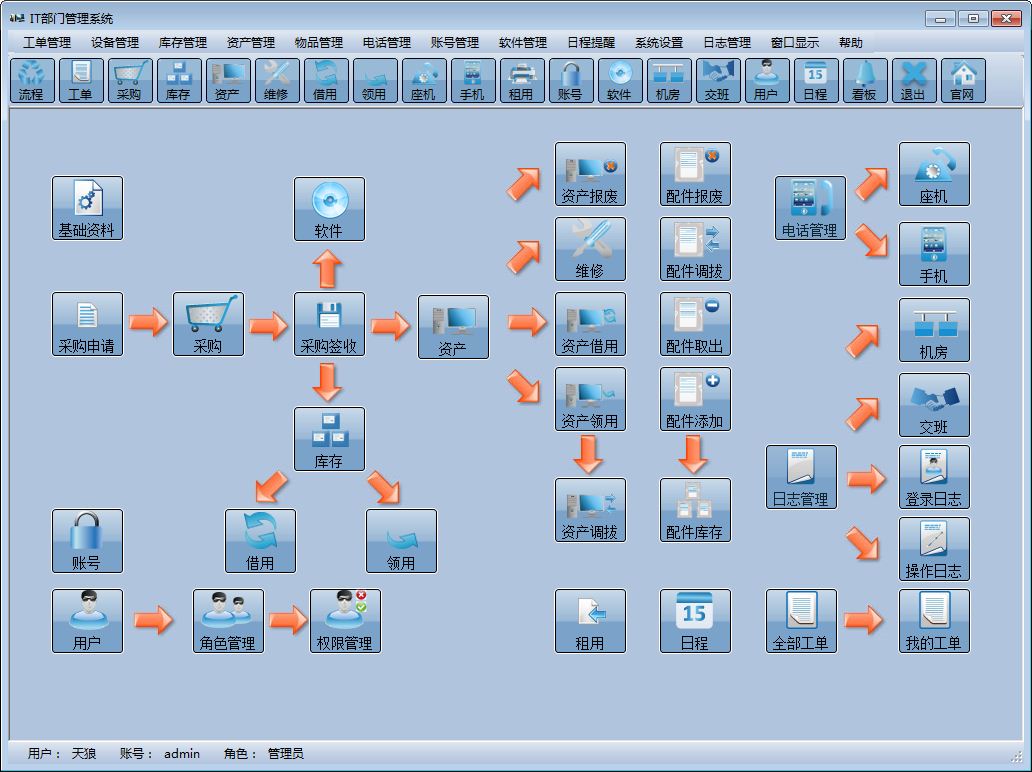Viewport: 1032px width, 772px height.
Task: Click the 采购申请 (Purchase Request) icon
Action: click(x=87, y=323)
